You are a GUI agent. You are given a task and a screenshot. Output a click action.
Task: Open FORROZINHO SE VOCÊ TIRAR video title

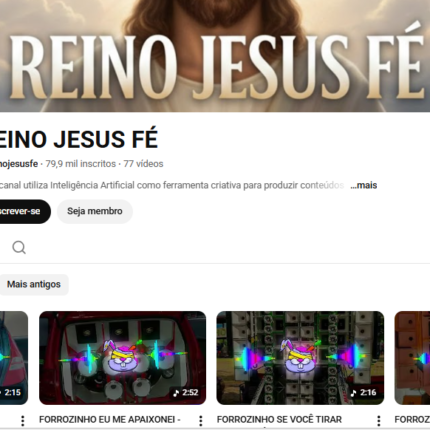(279, 420)
